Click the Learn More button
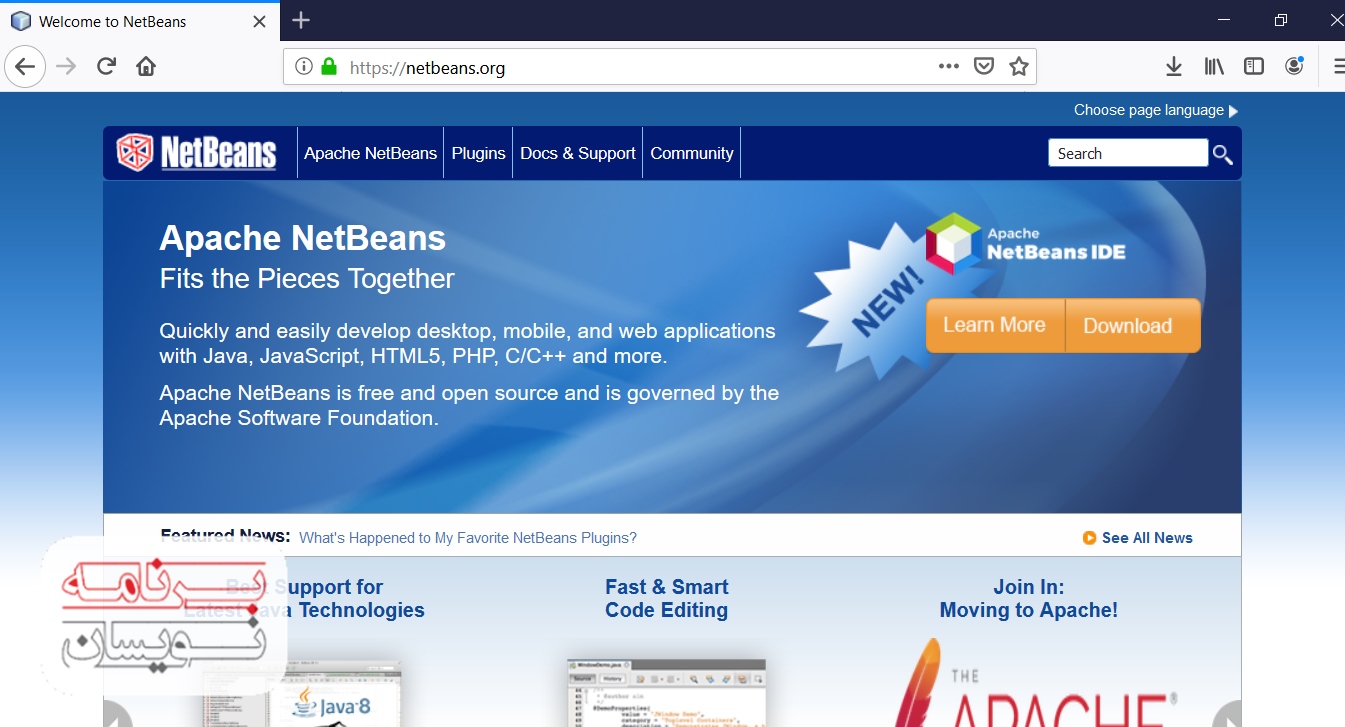 pos(994,325)
